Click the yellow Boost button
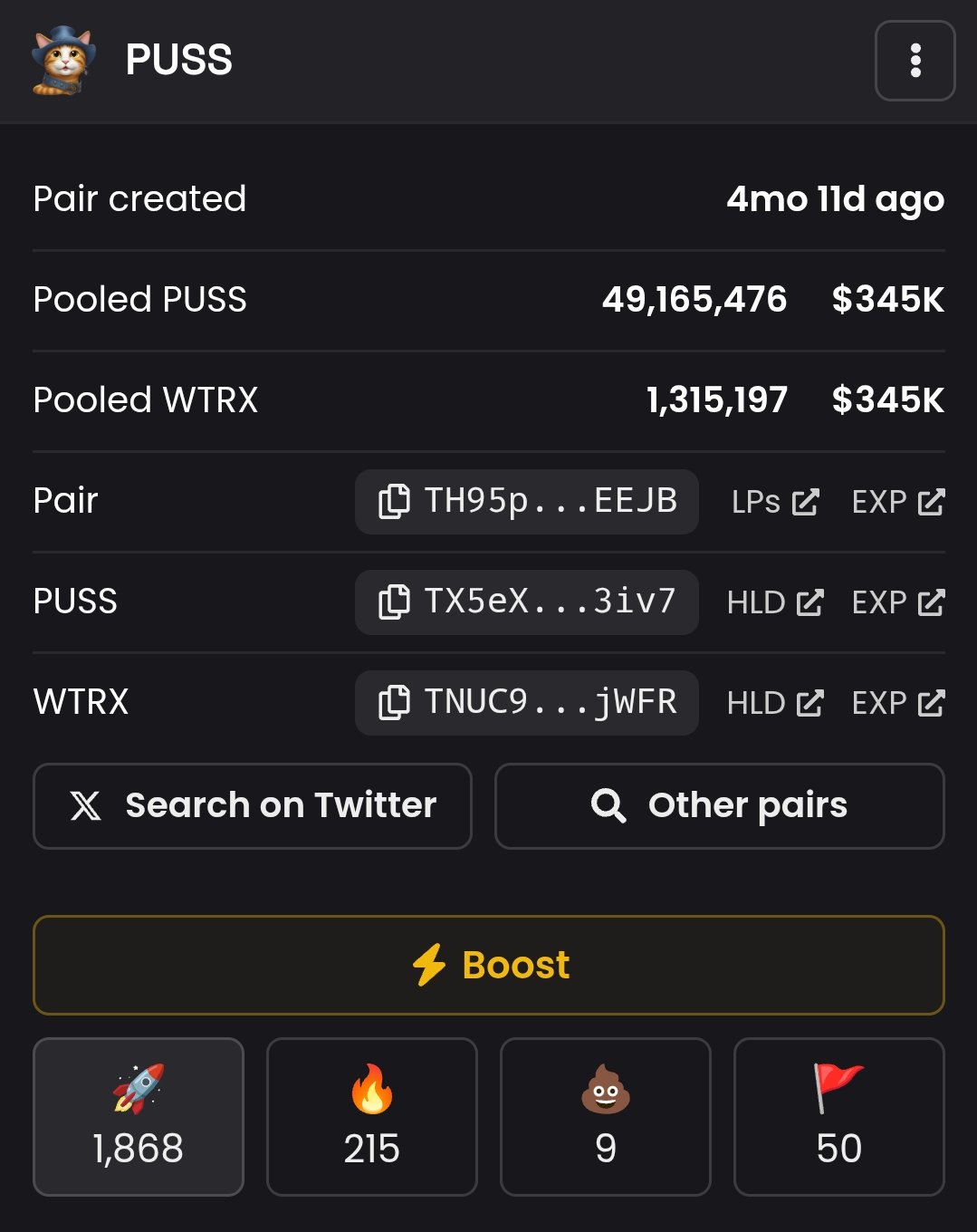This screenshot has height=1232, width=977. click(x=489, y=965)
